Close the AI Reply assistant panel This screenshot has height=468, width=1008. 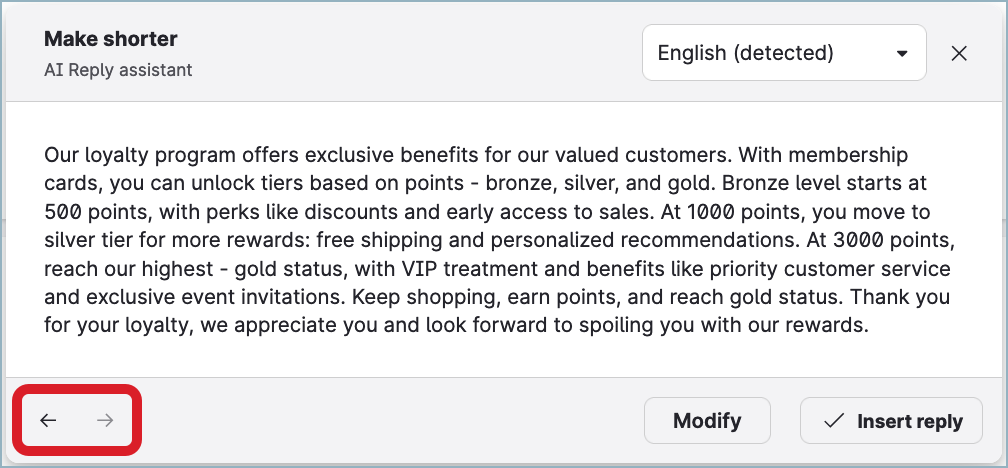[x=959, y=54]
